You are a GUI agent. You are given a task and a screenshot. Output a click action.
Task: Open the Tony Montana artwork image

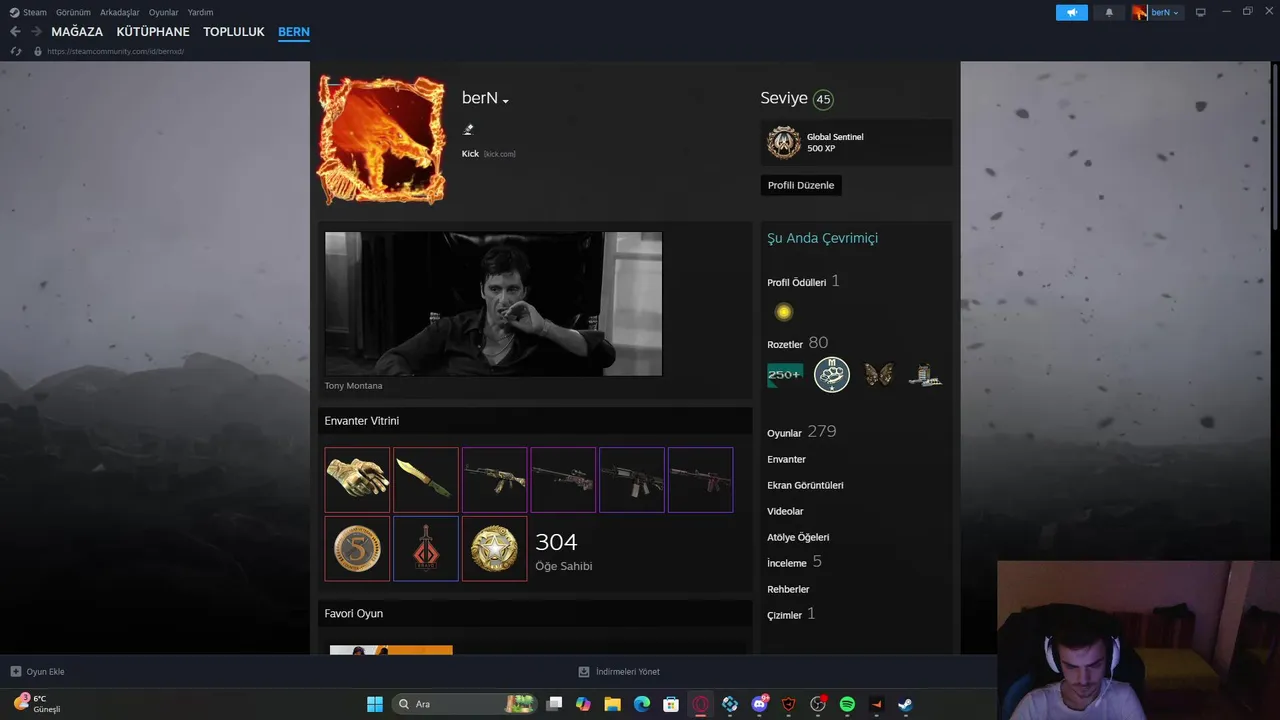click(493, 304)
